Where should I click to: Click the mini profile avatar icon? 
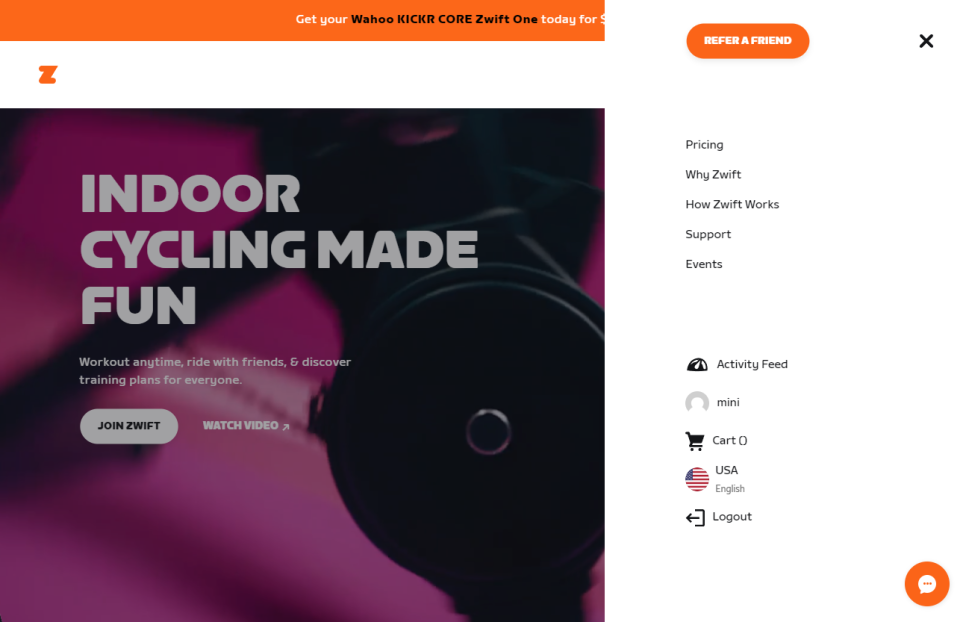coord(697,403)
